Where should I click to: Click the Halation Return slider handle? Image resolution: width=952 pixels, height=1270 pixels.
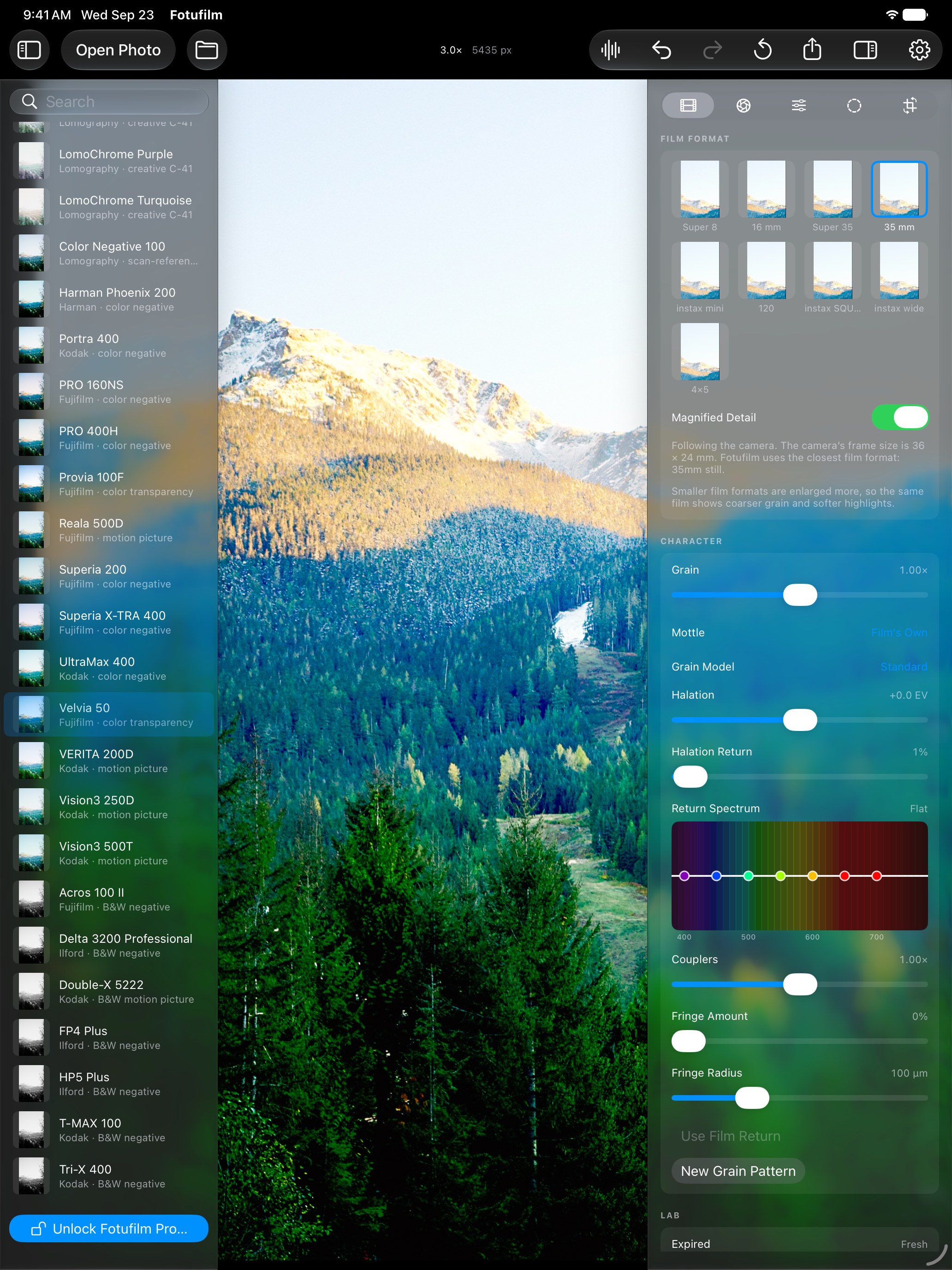pos(690,777)
